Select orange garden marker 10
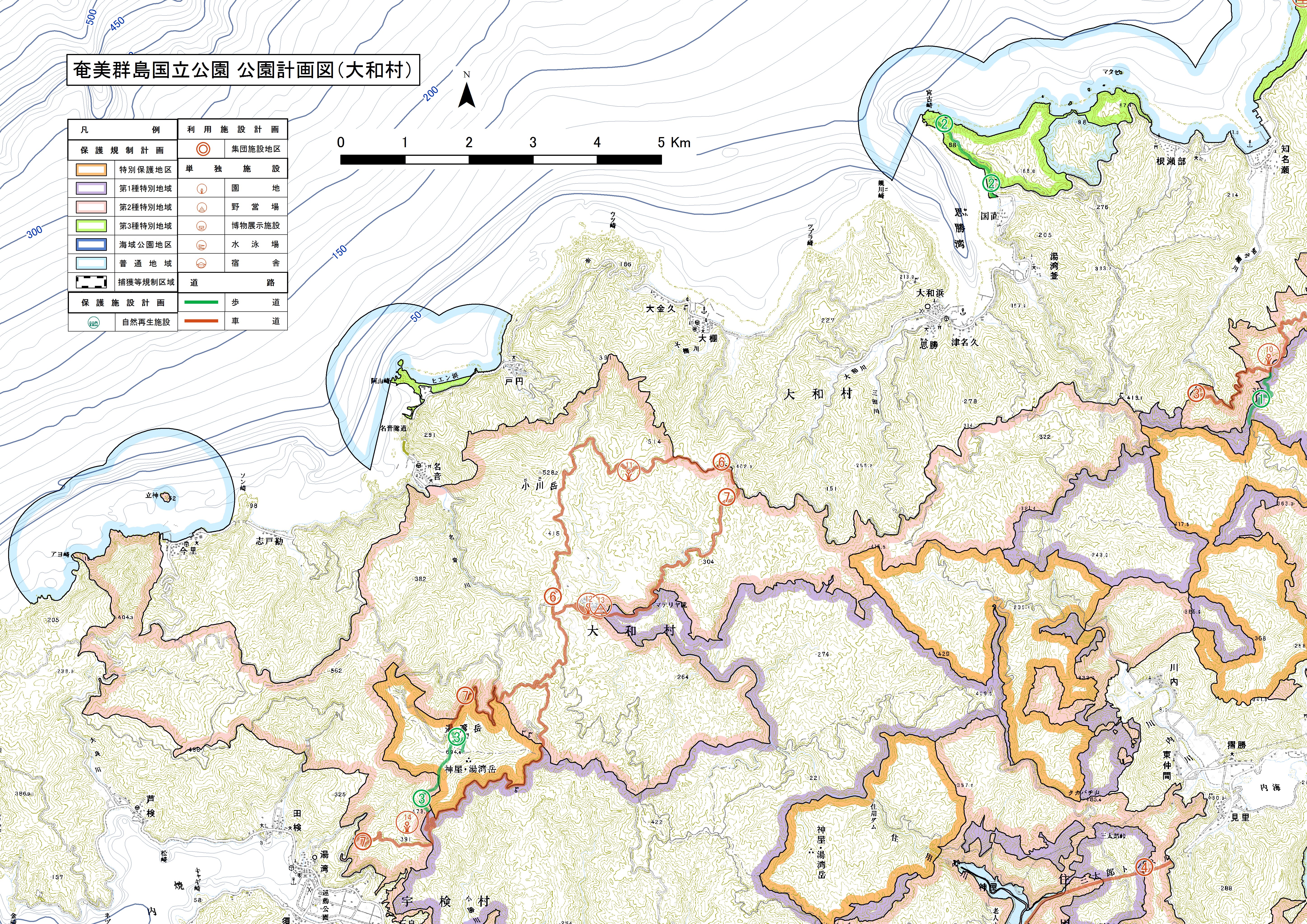The image size is (1307, 924). coord(1268,354)
